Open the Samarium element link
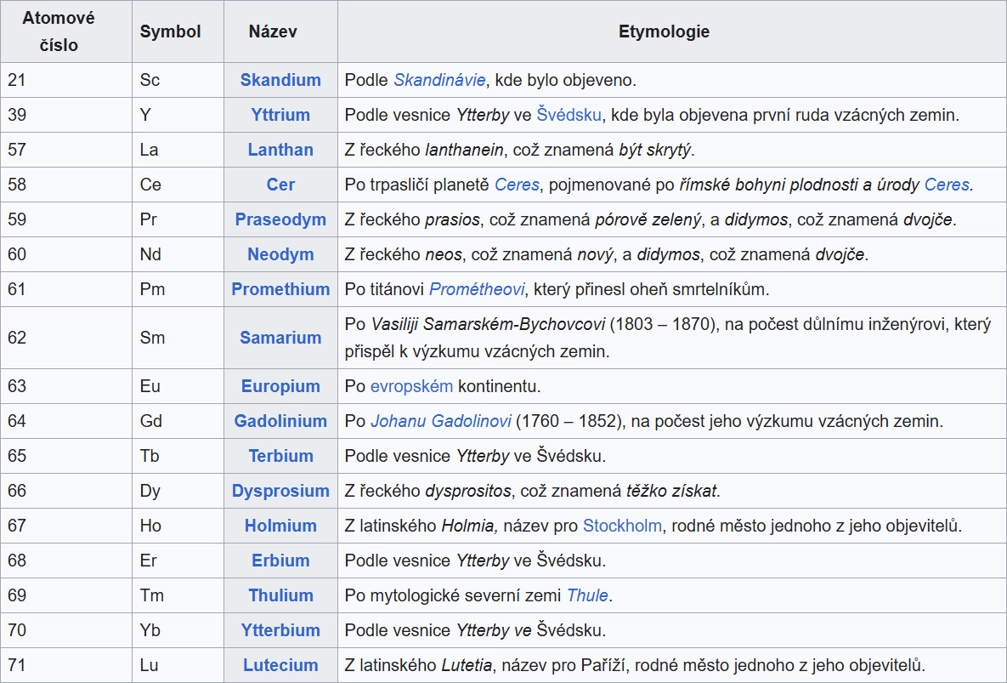The height and width of the screenshot is (683, 1007). [280, 337]
